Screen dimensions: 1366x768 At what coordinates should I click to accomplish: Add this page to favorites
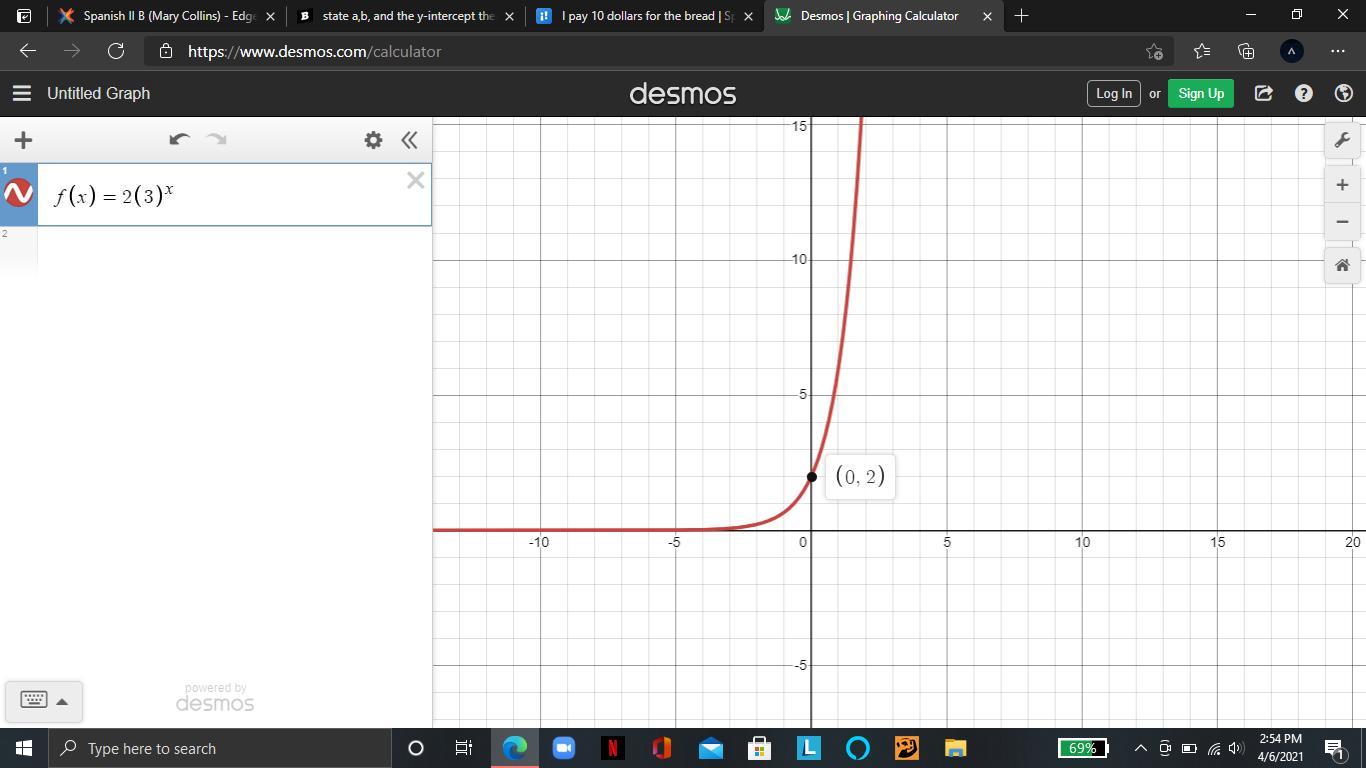click(x=1155, y=51)
